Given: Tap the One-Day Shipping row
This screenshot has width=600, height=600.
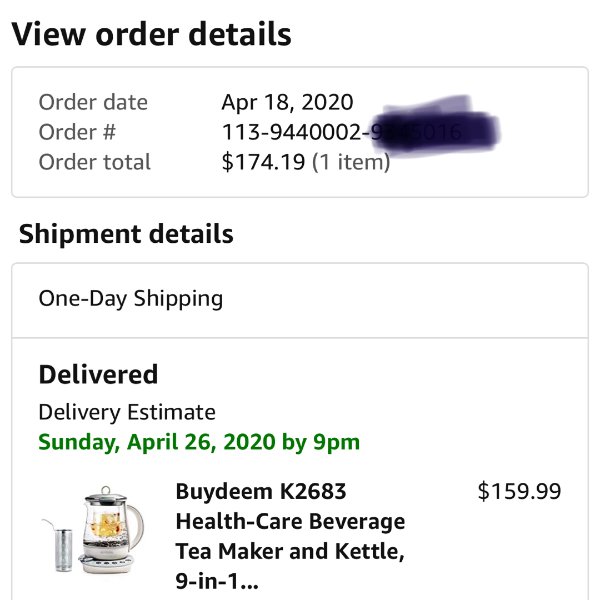Looking at the screenshot, I should (300, 300).
